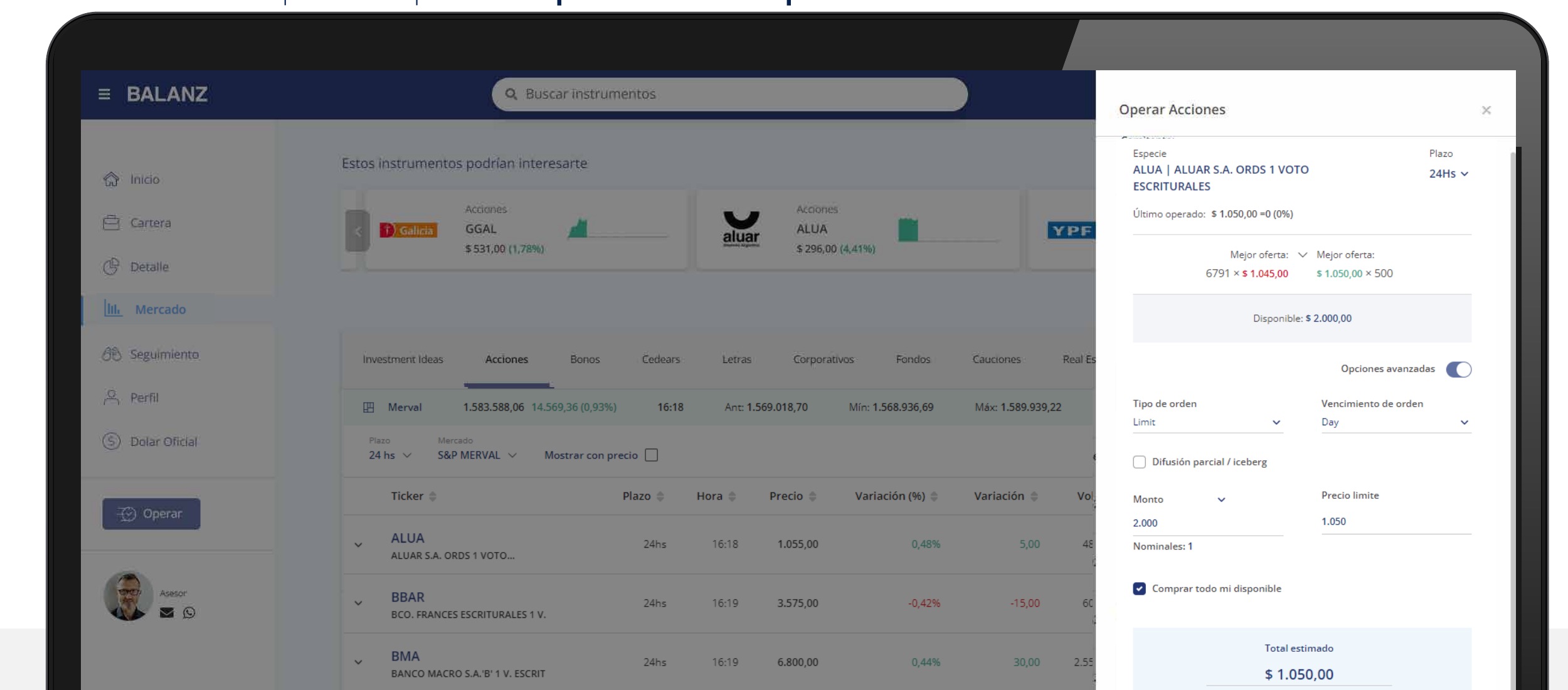The image size is (1568, 690).
Task: Expand the BBAR table row
Action: point(358,603)
